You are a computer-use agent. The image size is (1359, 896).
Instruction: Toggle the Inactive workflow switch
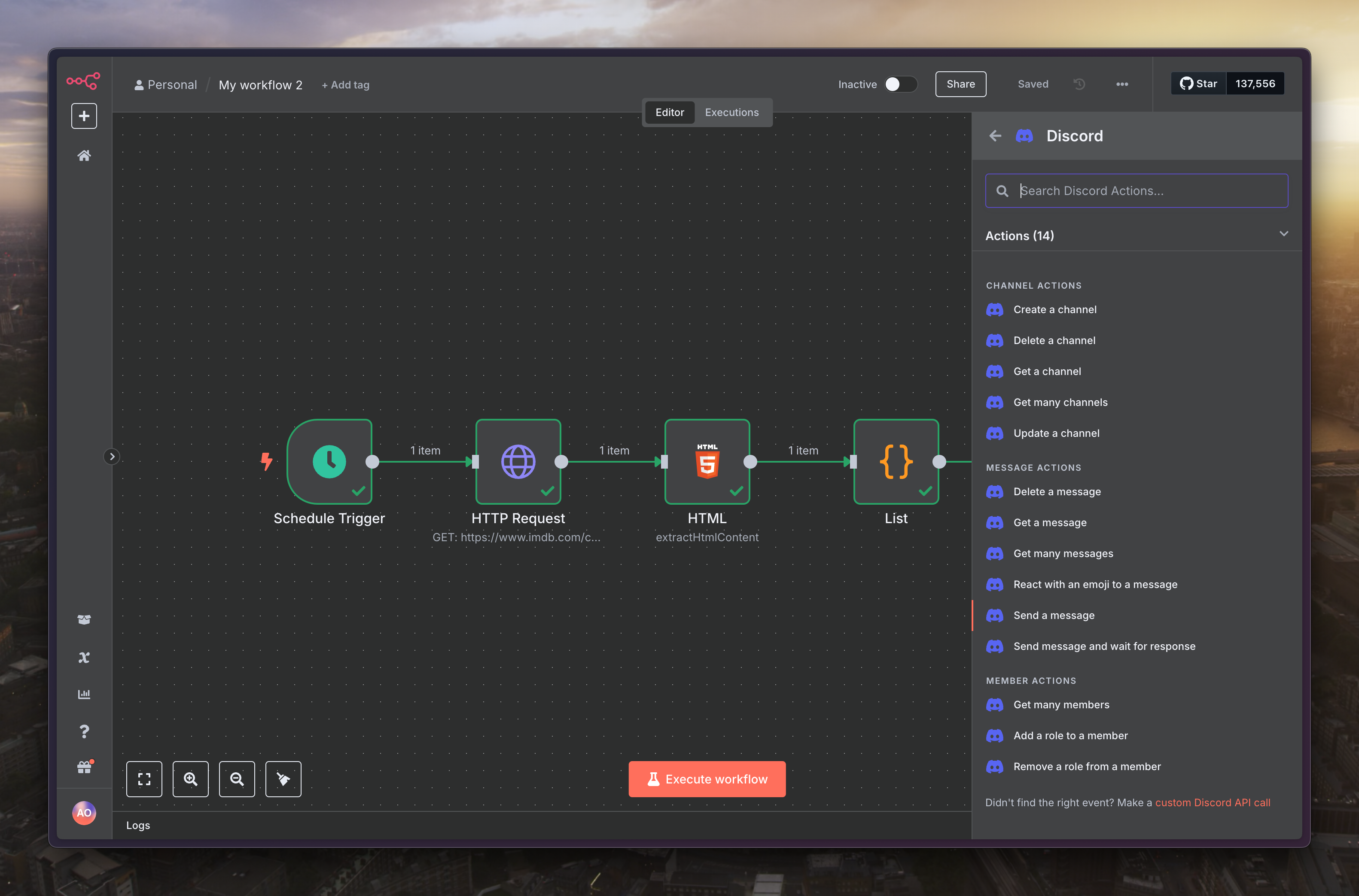click(900, 84)
